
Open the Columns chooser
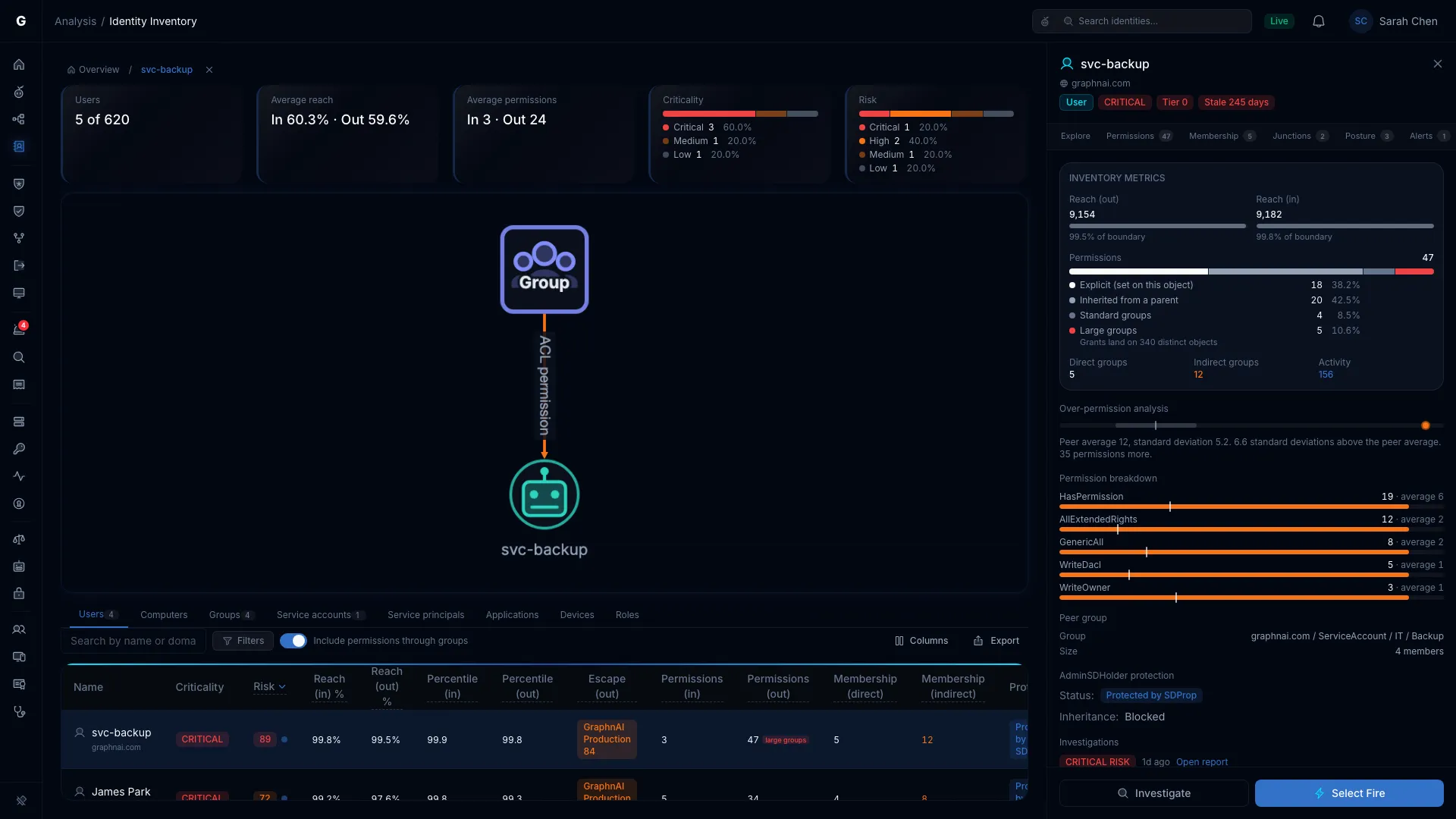coord(921,641)
